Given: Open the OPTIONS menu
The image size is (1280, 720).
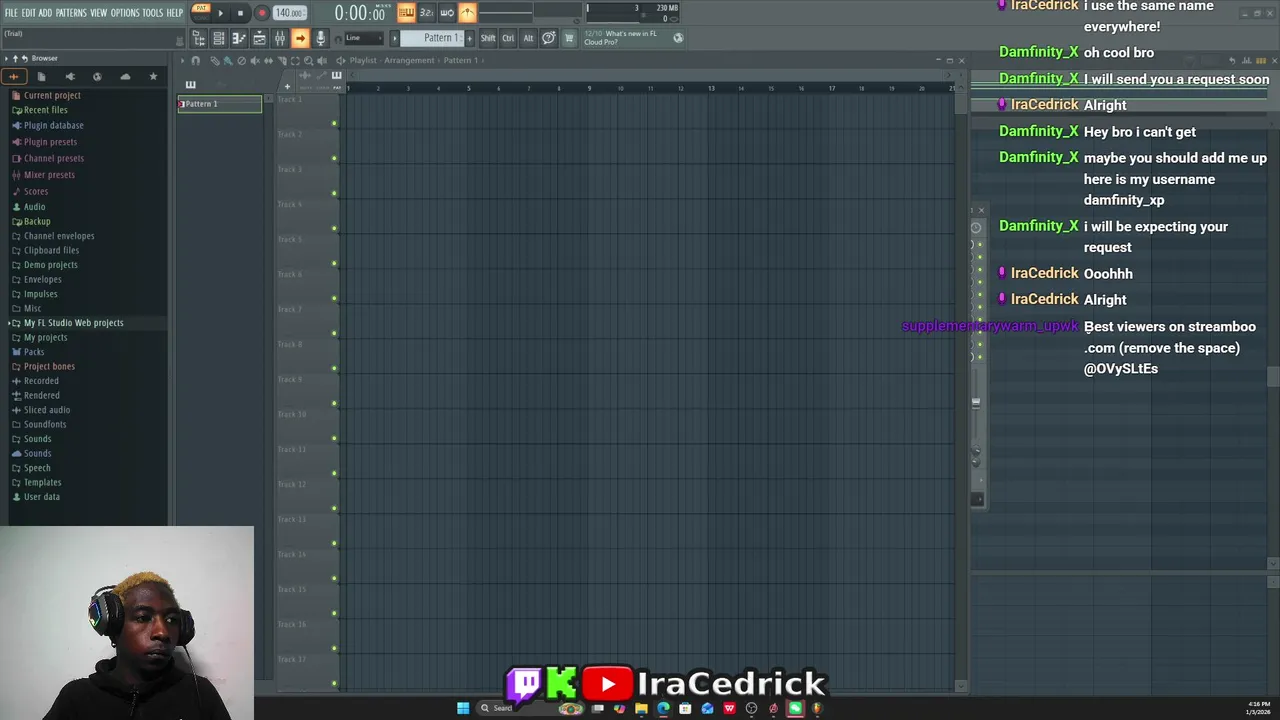Looking at the screenshot, I should 125,13.
